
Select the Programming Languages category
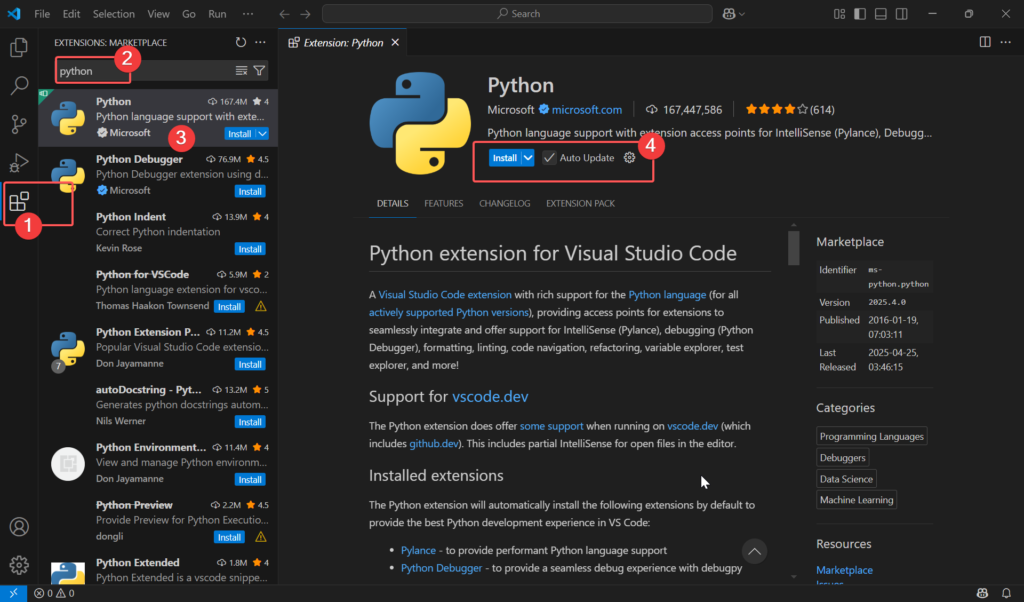[x=872, y=436]
